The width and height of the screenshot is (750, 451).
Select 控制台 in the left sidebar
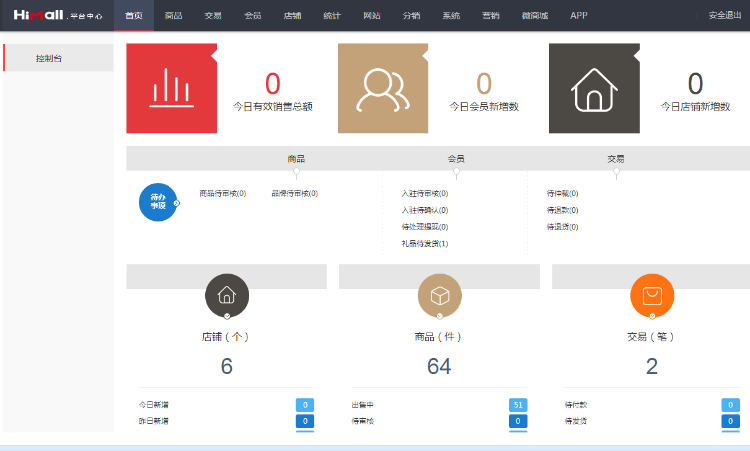[58, 58]
